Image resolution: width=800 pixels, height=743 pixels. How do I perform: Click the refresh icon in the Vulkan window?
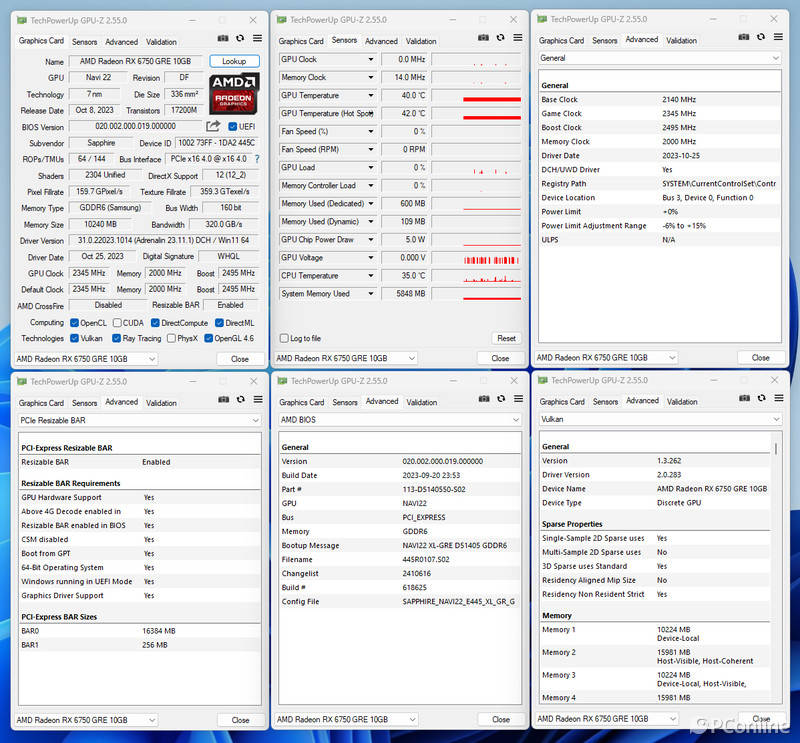[760, 400]
